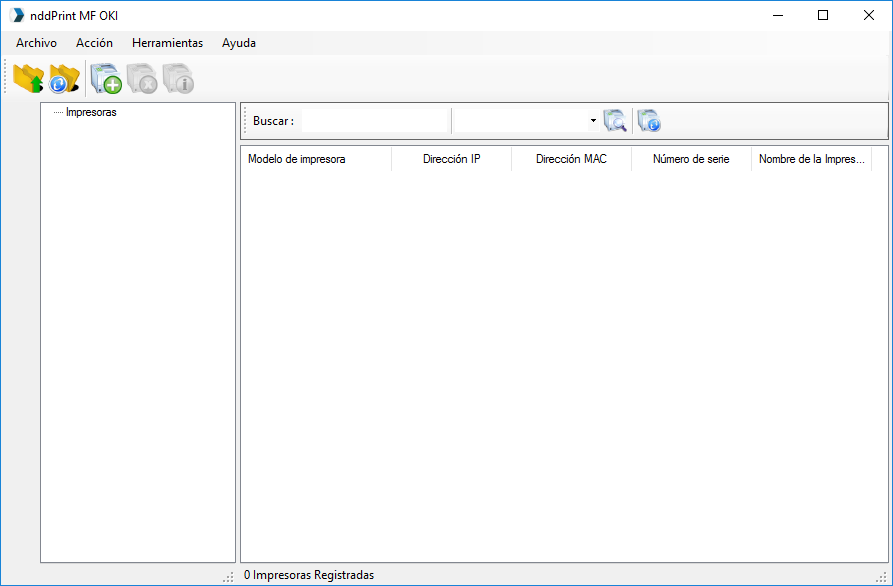
Task: Click the folder refresh toolbar icon
Action: [64, 78]
